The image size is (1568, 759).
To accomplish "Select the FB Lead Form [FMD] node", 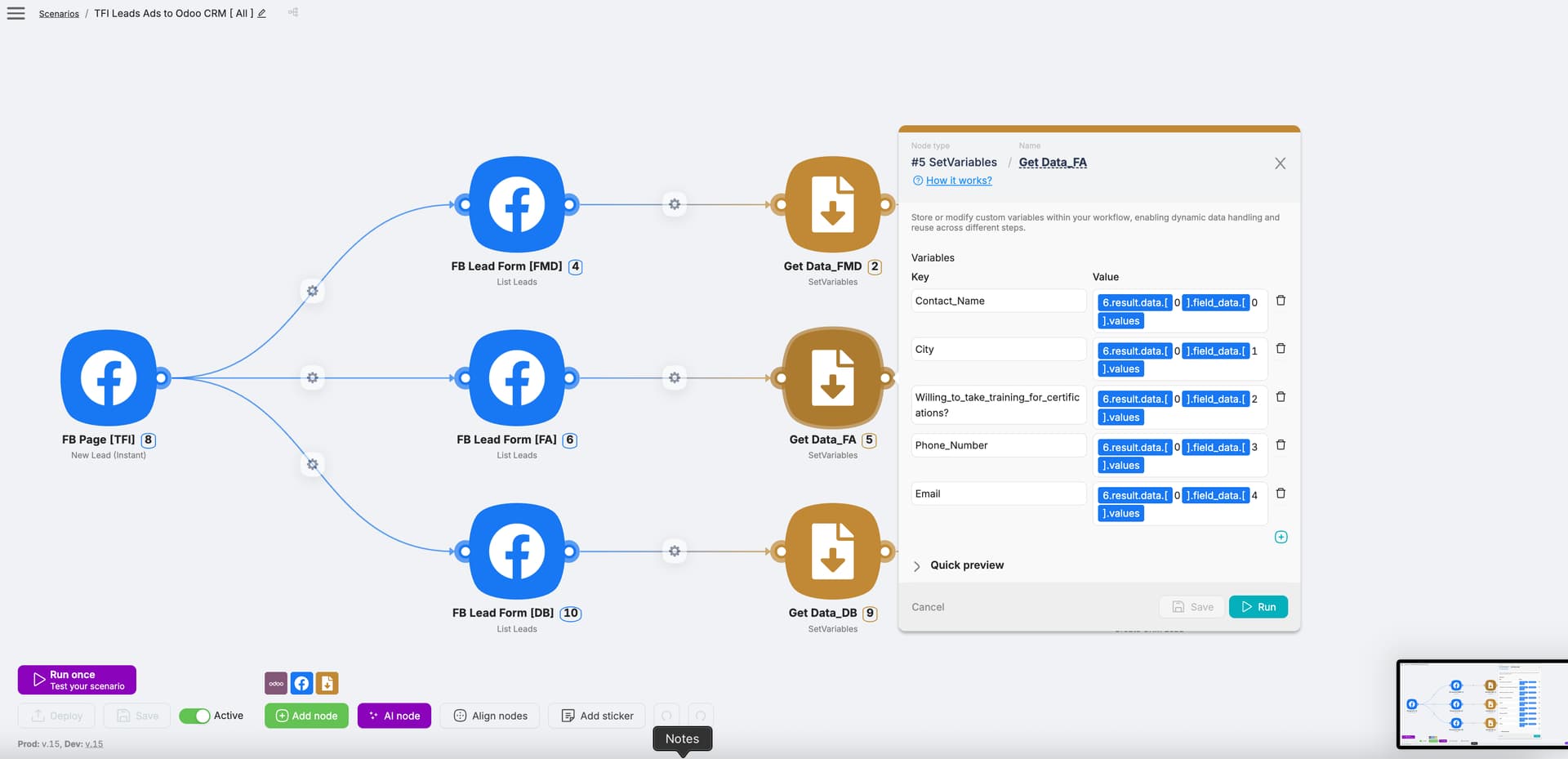I will point(517,204).
